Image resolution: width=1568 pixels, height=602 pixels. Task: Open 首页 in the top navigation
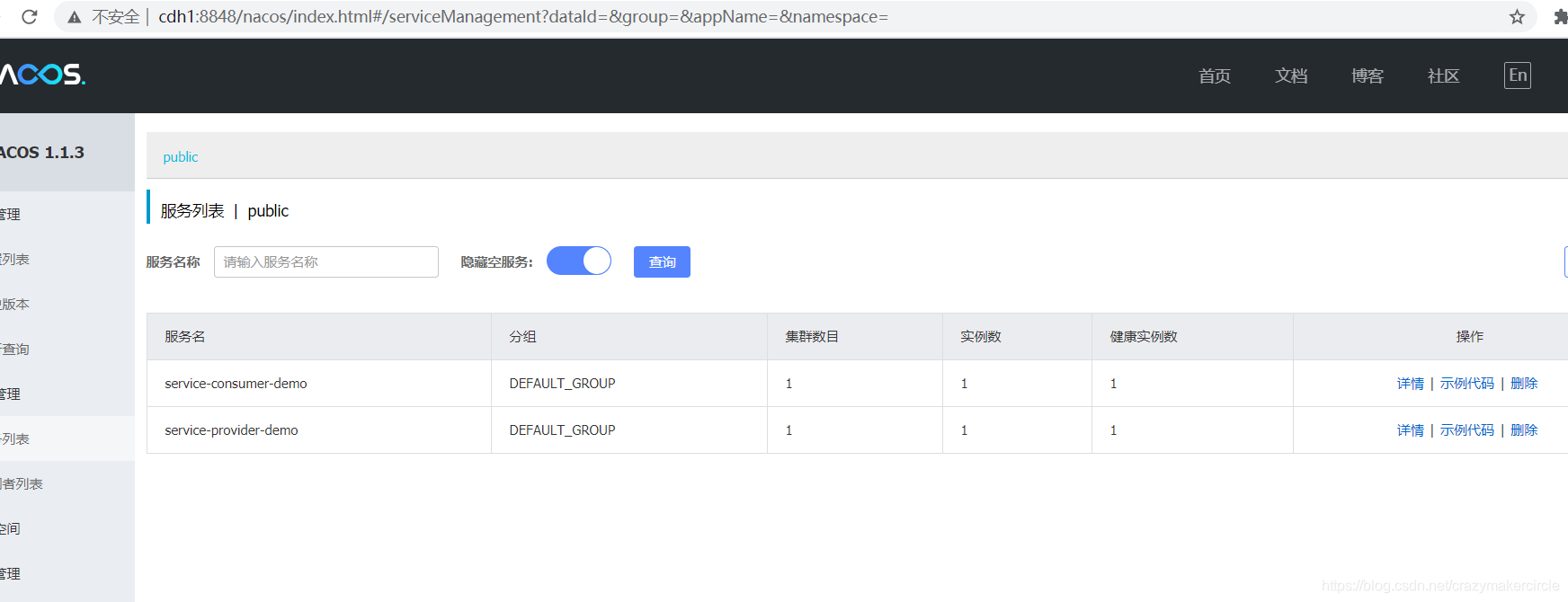point(1214,76)
